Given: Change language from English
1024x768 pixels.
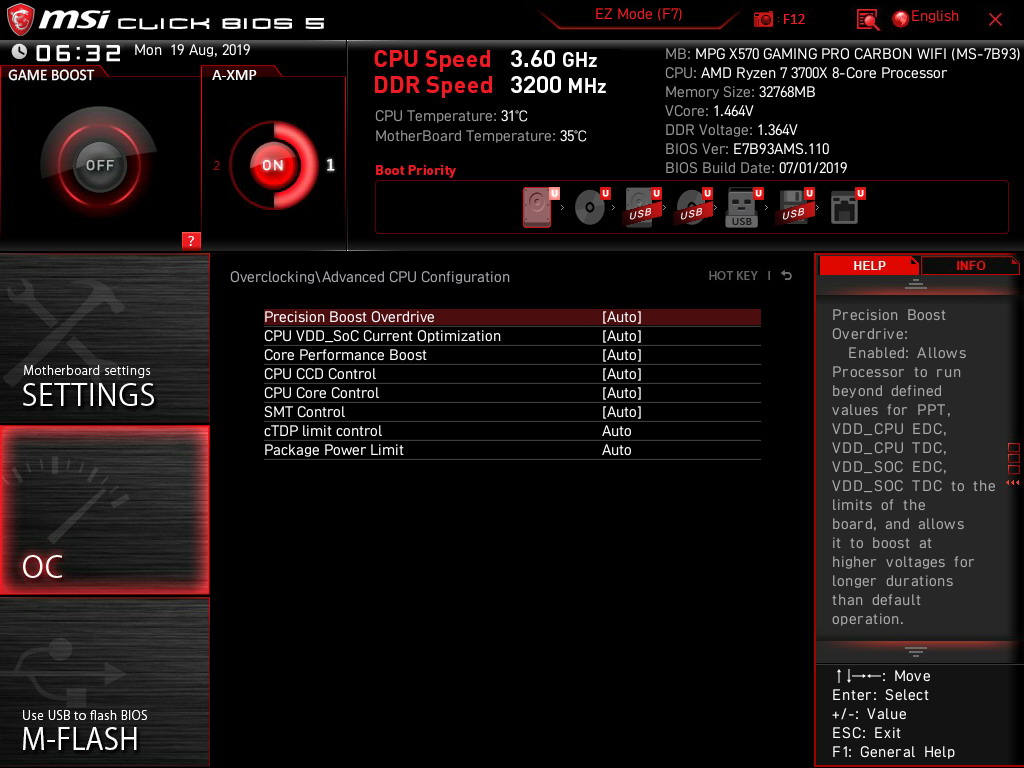Looking at the screenshot, I should 935,16.
